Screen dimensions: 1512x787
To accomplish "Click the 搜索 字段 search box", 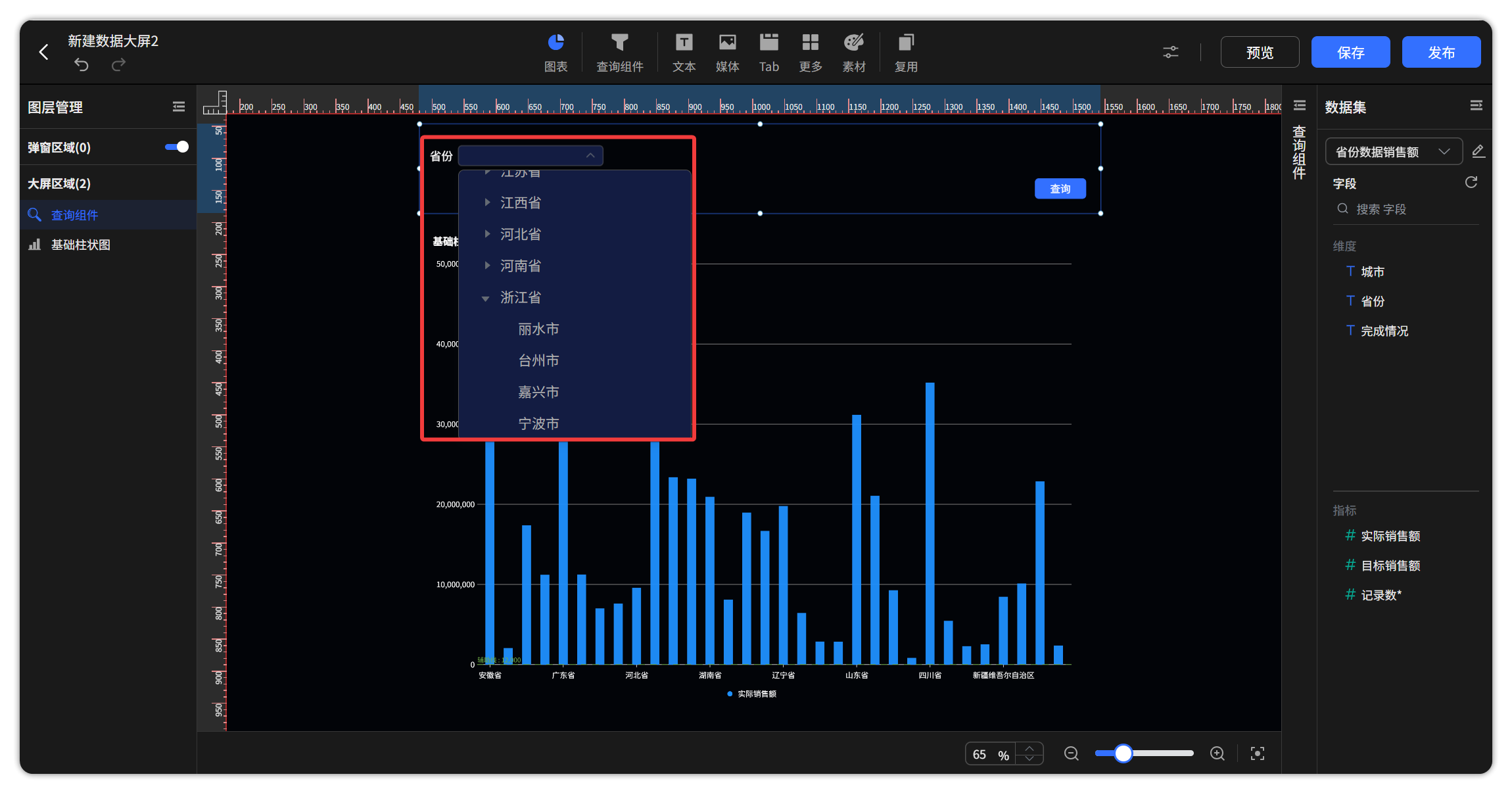I will tap(1406, 209).
